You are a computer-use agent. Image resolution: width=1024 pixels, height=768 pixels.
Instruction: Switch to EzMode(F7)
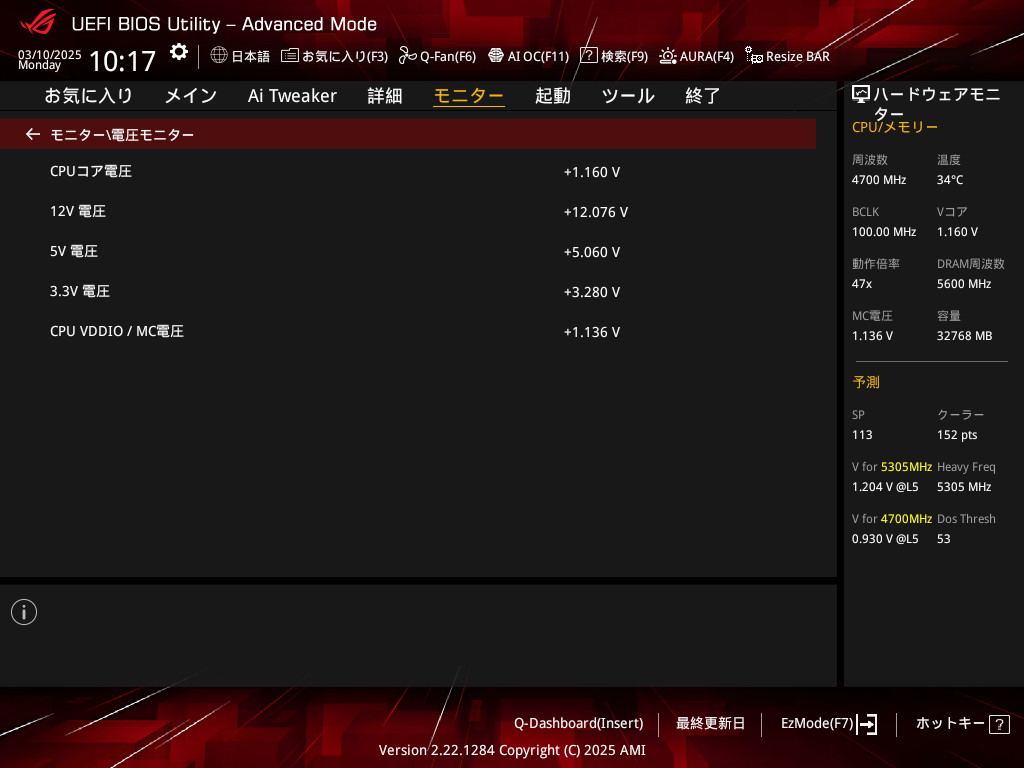(817, 724)
